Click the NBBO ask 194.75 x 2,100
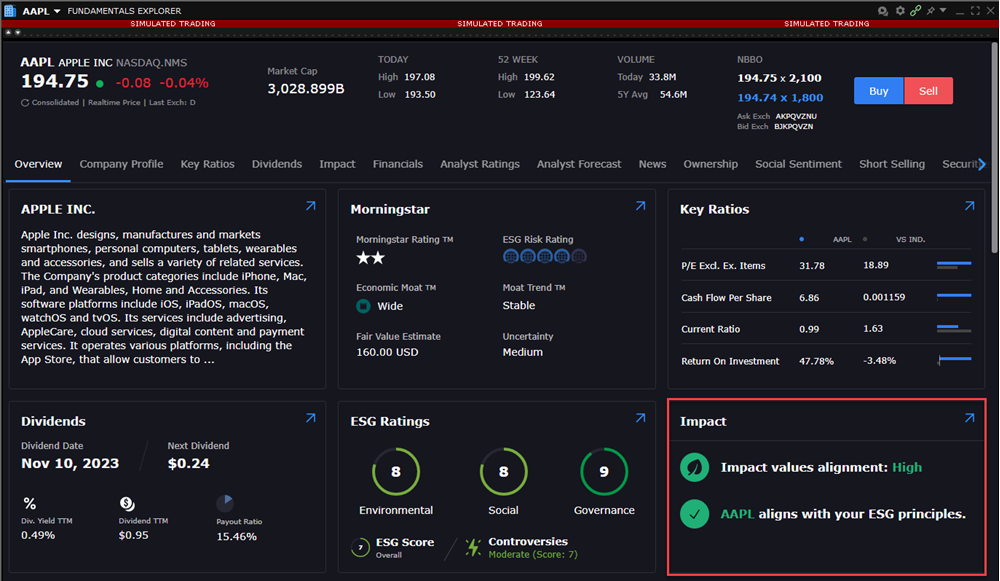Viewport: 1000px width, 581px height. coord(779,78)
